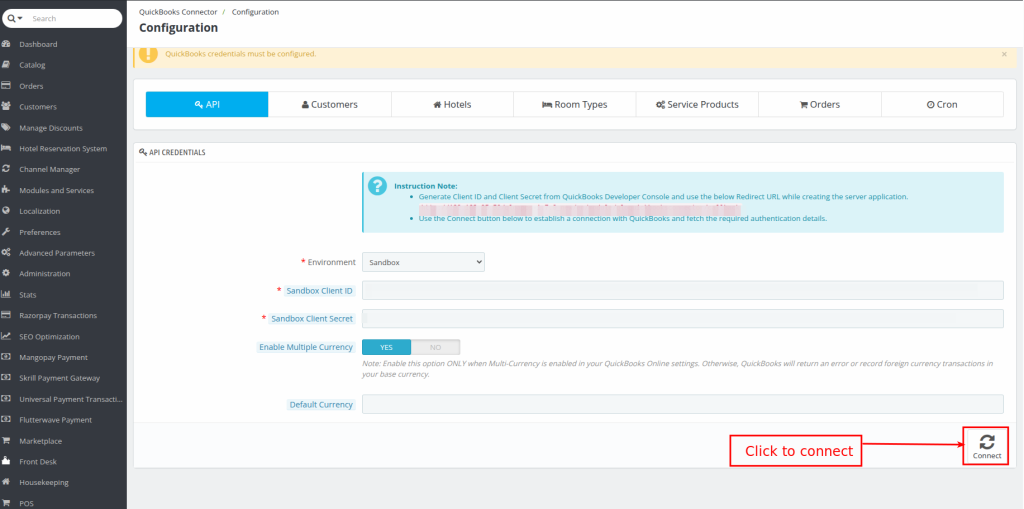The height and width of the screenshot is (509, 1024).
Task: Open the Orders configuration tab
Action: pyautogui.click(x=820, y=104)
